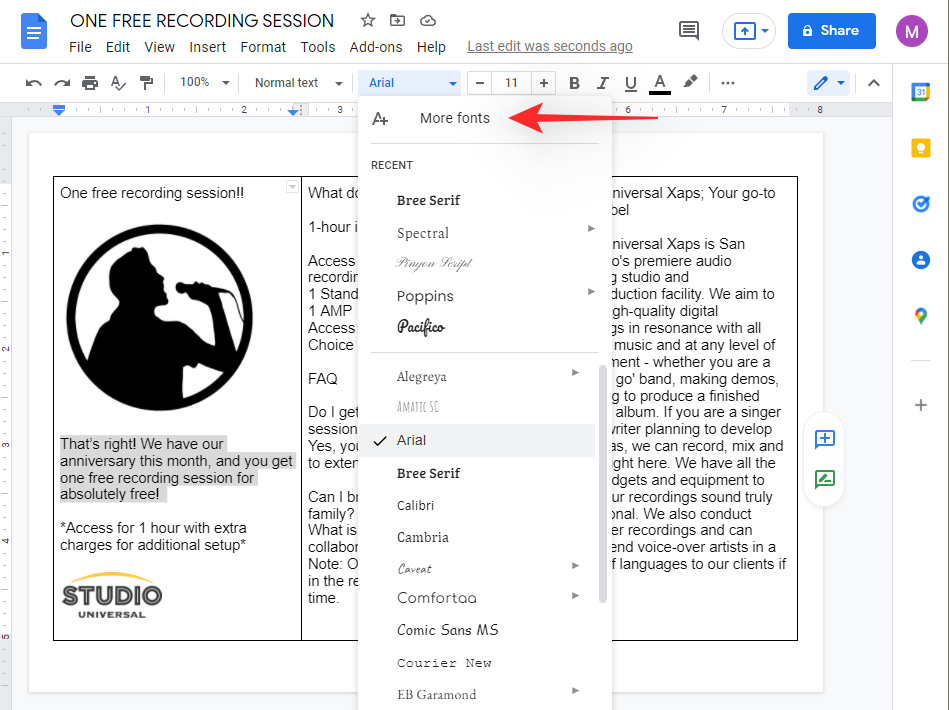Click More fonts option
The height and width of the screenshot is (710, 949).
coord(454,118)
